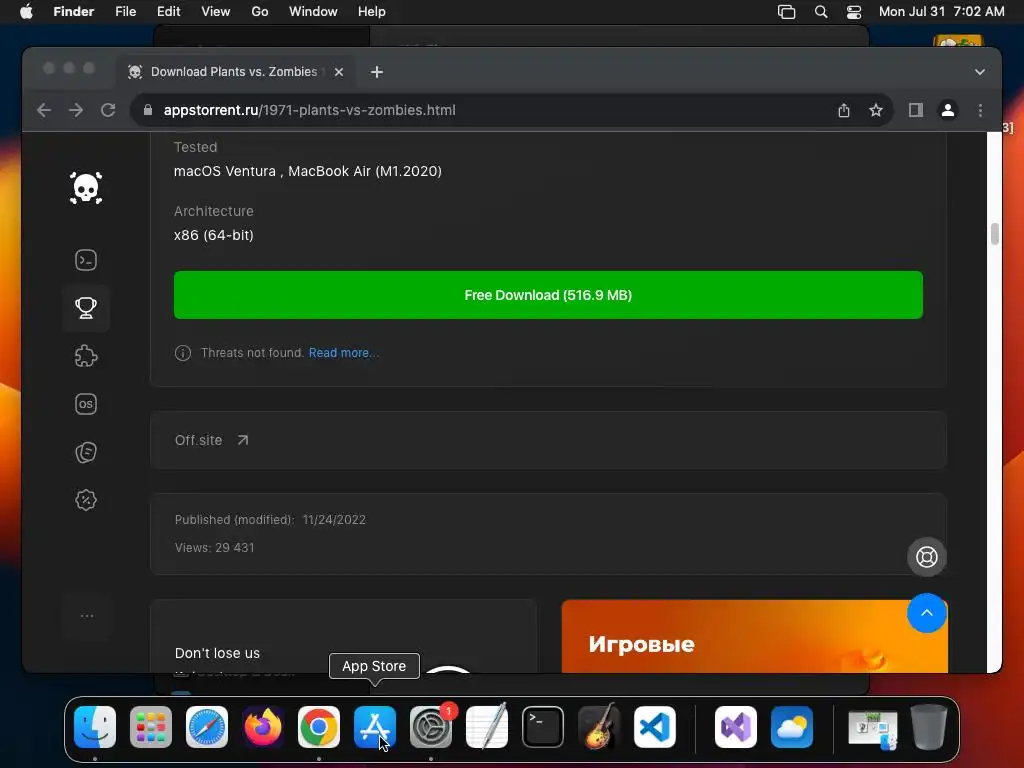
Task: Open Google Chrome from the Dock
Action: click(x=319, y=727)
